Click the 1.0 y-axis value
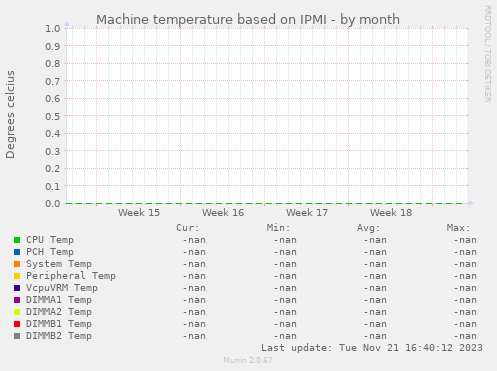 pyautogui.click(x=53, y=28)
